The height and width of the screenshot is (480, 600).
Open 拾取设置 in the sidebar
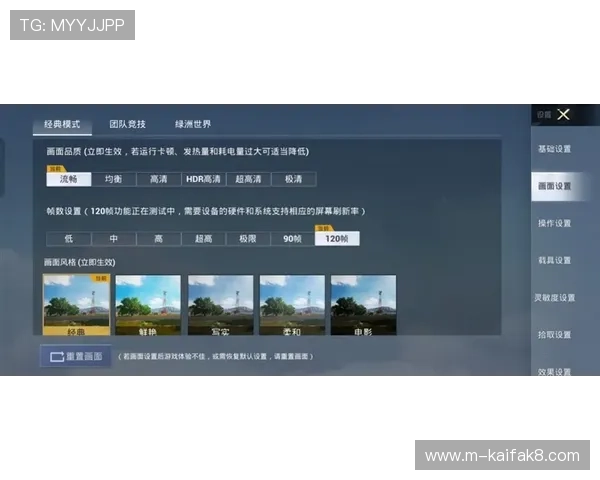[x=554, y=335]
